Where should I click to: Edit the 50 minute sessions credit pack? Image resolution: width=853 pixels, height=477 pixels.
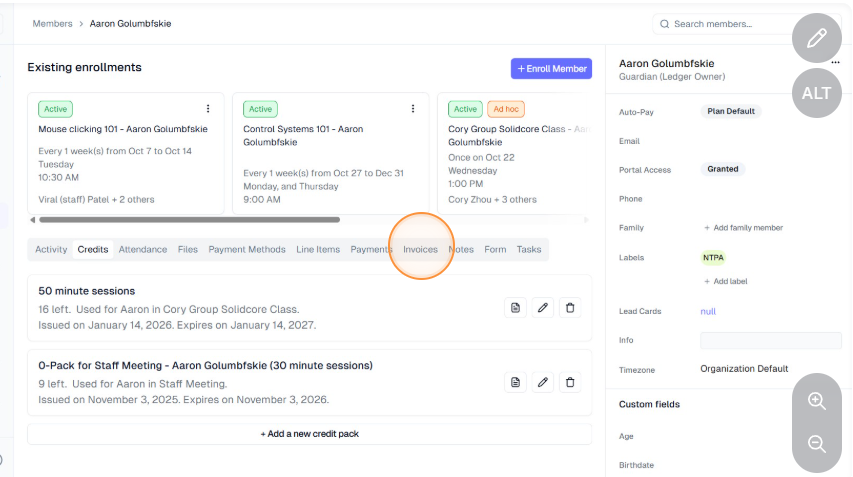click(x=542, y=308)
